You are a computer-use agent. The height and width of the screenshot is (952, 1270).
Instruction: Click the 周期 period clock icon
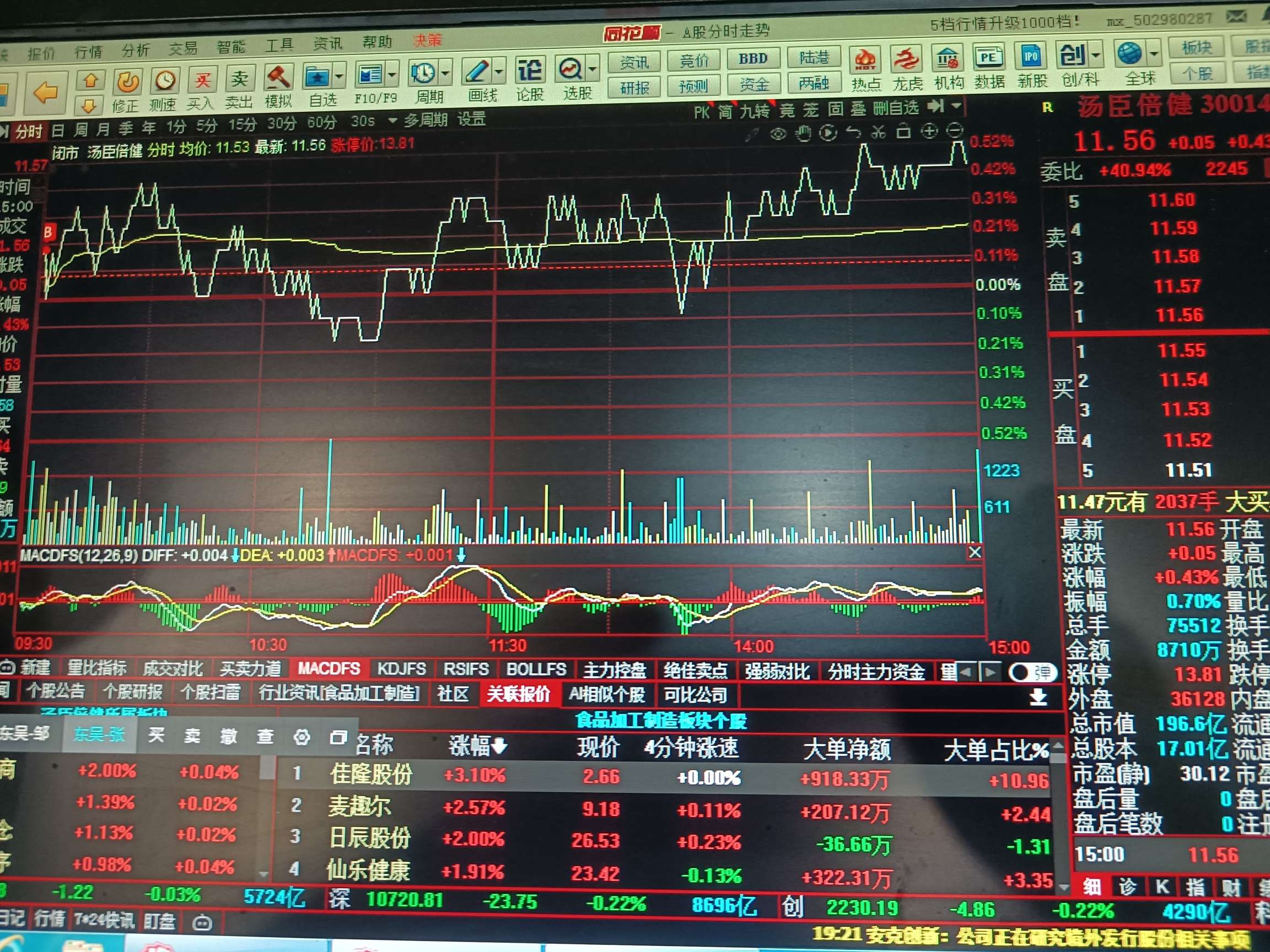[423, 73]
